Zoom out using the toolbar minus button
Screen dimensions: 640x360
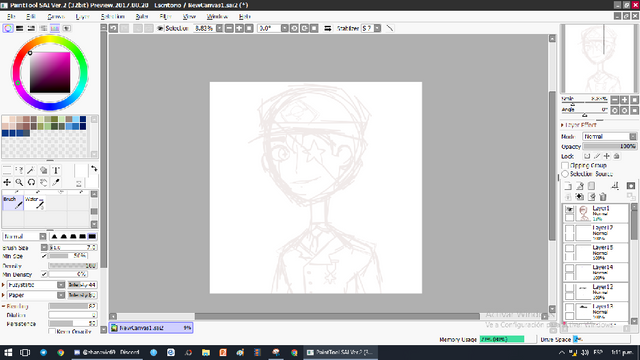pyautogui.click(x=229, y=28)
